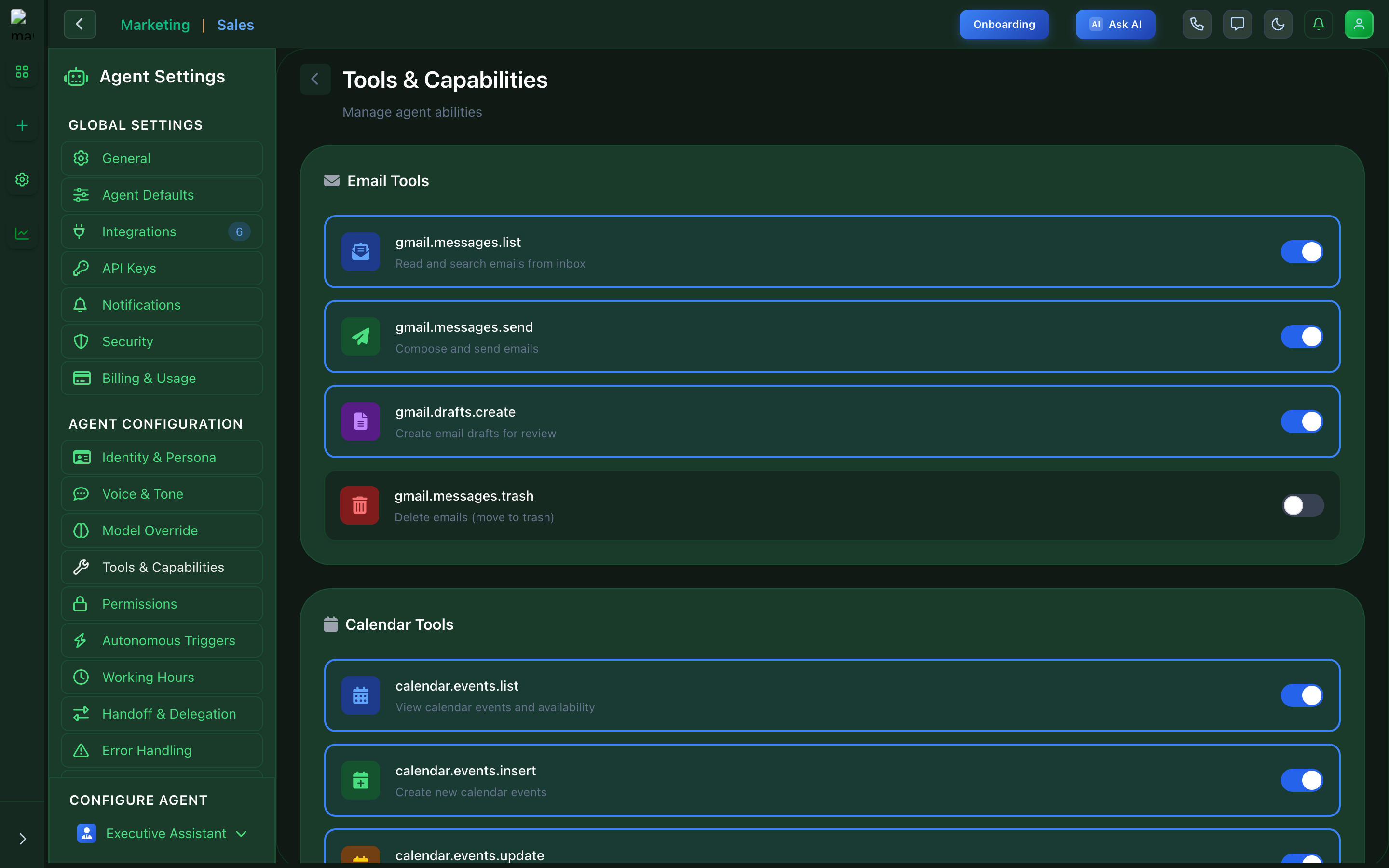The width and height of the screenshot is (1389, 868).
Task: Open Handoff & Delegation settings
Action: click(162, 714)
